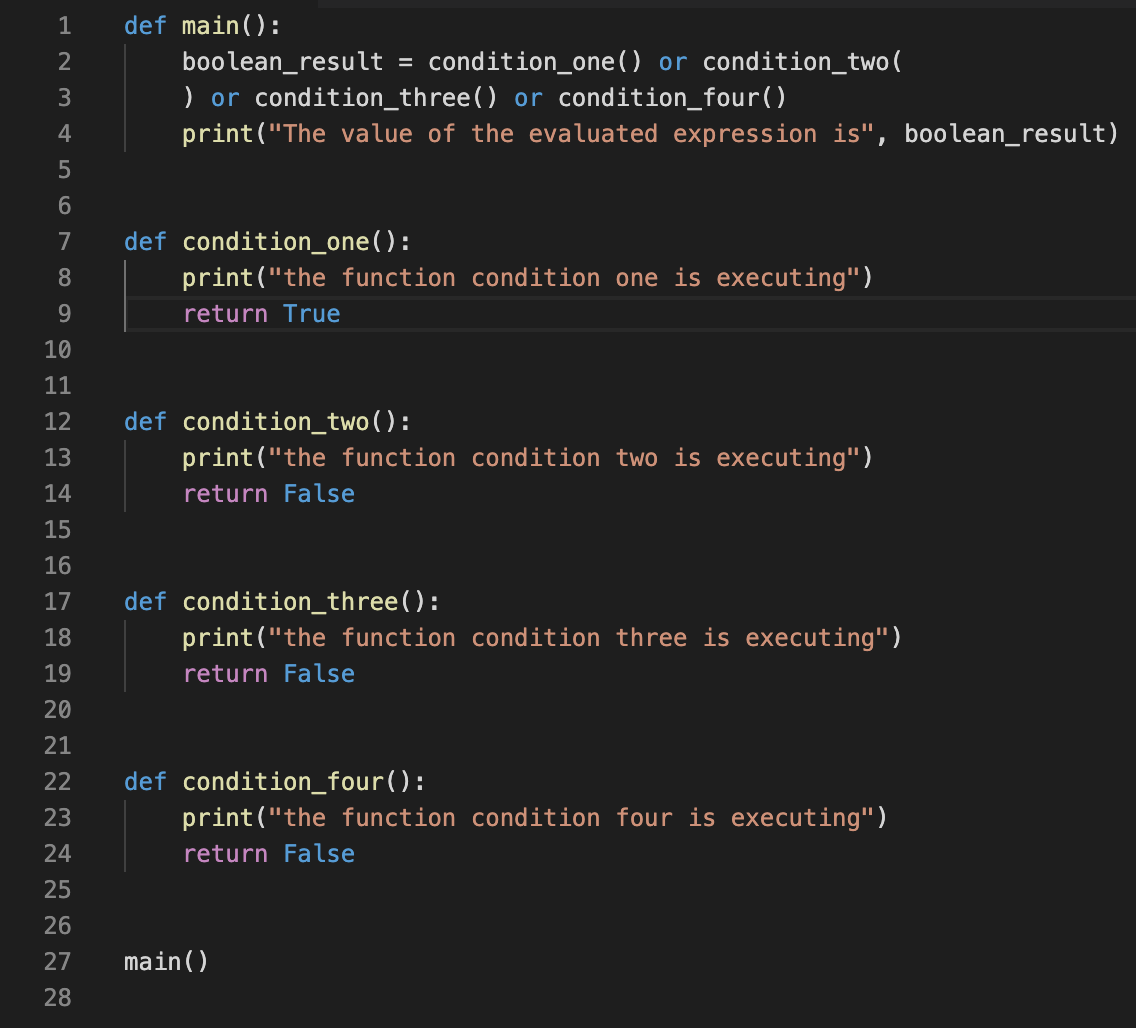Click line number 9 in the gutter

tap(64, 314)
